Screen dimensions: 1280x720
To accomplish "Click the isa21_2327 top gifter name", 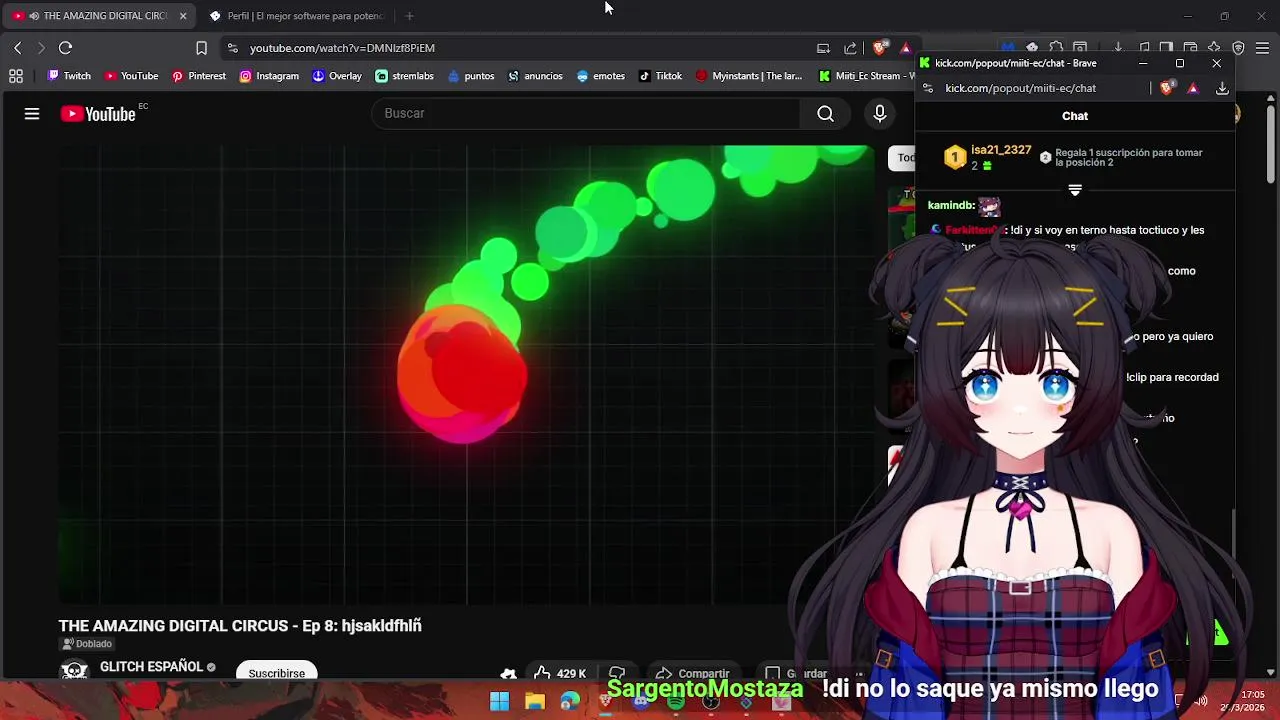I will (x=1001, y=150).
